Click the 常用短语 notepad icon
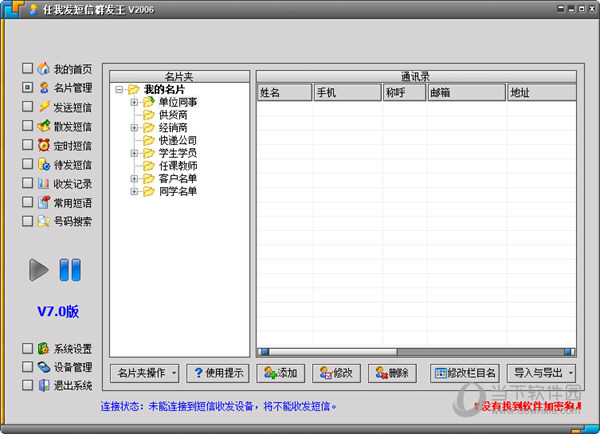The image size is (600, 434). pyautogui.click(x=44, y=202)
